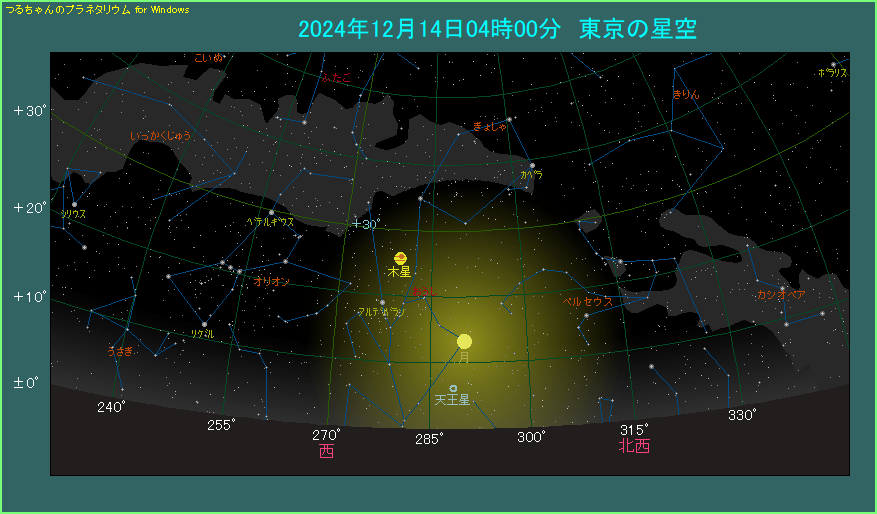Select the うさぎ constellation label
The width and height of the screenshot is (877, 514).
tap(119, 351)
